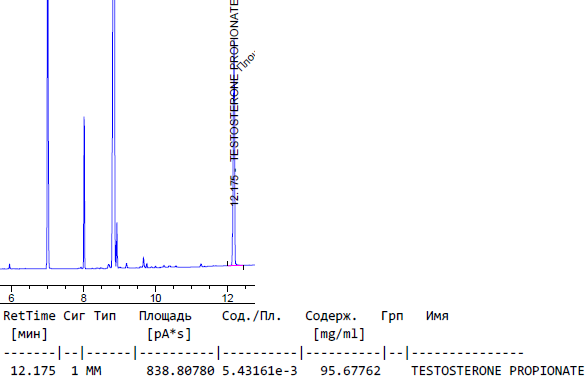This screenshot has height=388, width=588.
Task: Click the concentration value 95.67762
Action: coord(350,371)
